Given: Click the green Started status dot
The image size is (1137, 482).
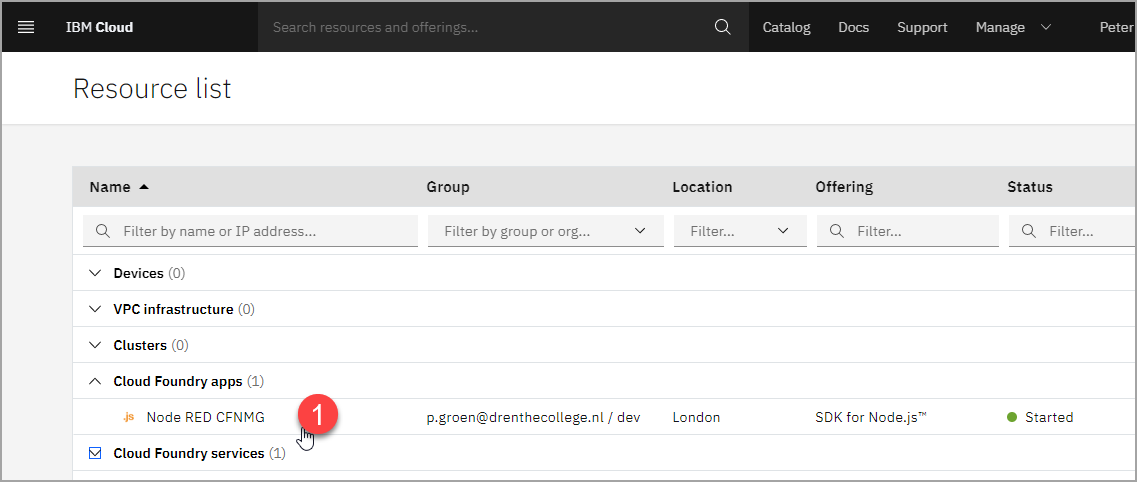Looking at the screenshot, I should point(1012,417).
